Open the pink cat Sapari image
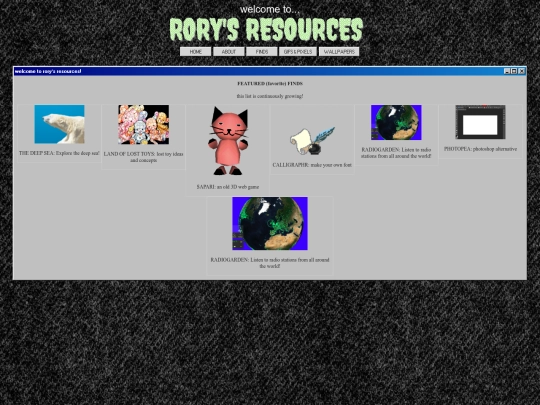The image size is (540, 405). (228, 141)
